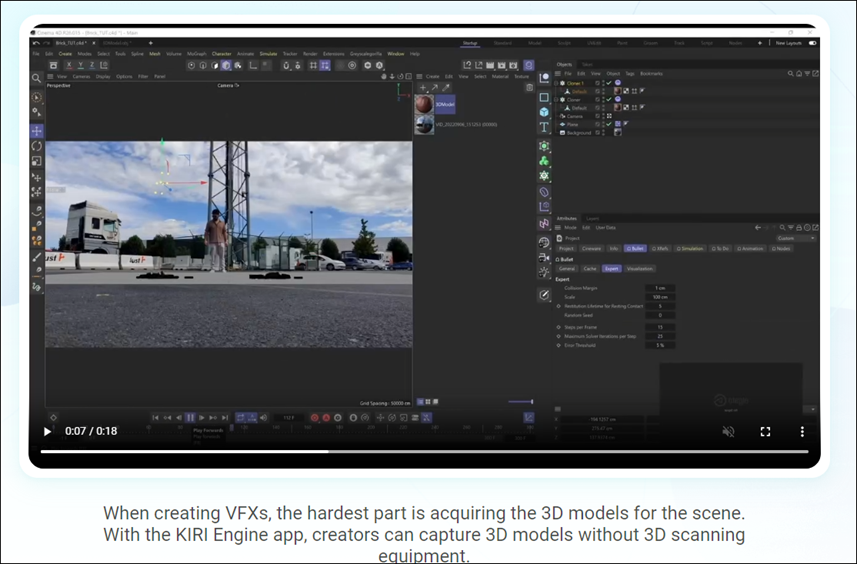Click the Cube primitive icon

544,112
